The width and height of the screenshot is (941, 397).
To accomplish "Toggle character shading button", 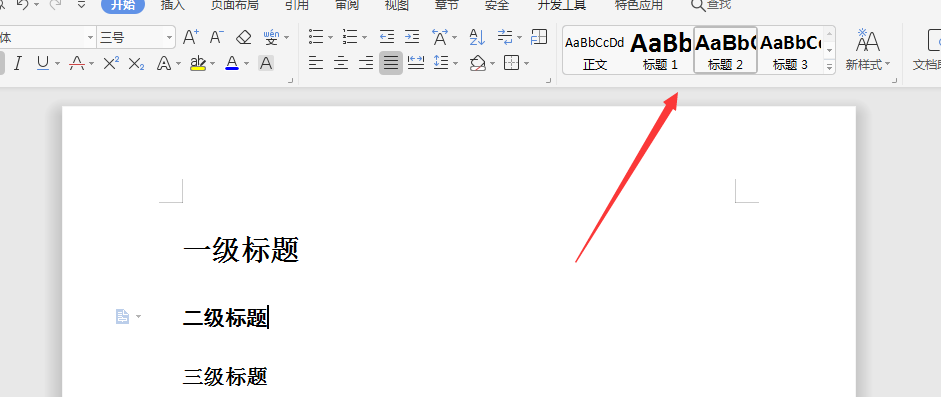I will pyautogui.click(x=266, y=63).
